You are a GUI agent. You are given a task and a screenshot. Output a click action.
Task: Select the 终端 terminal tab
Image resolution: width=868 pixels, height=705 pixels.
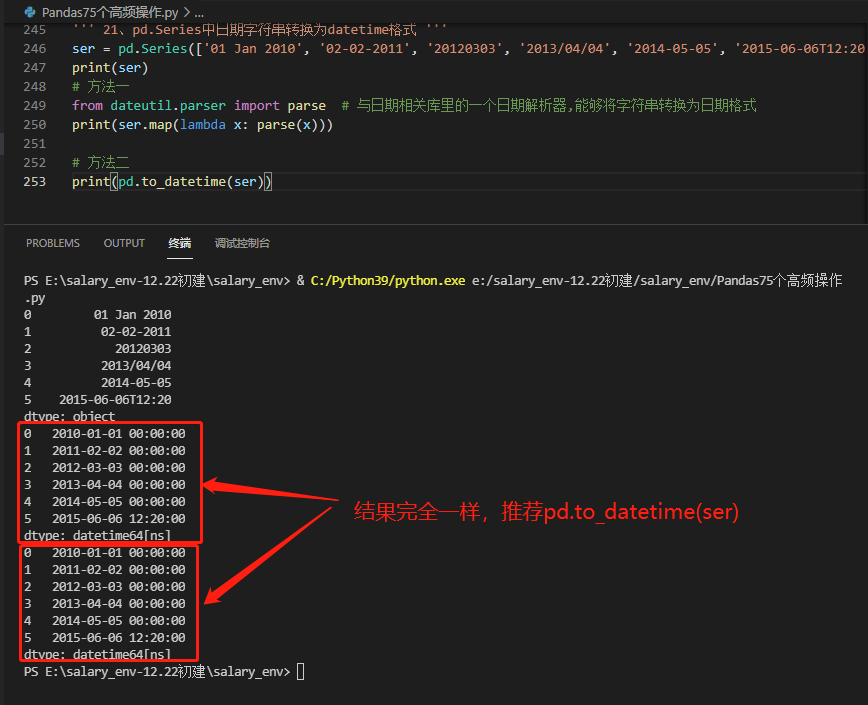(x=180, y=243)
